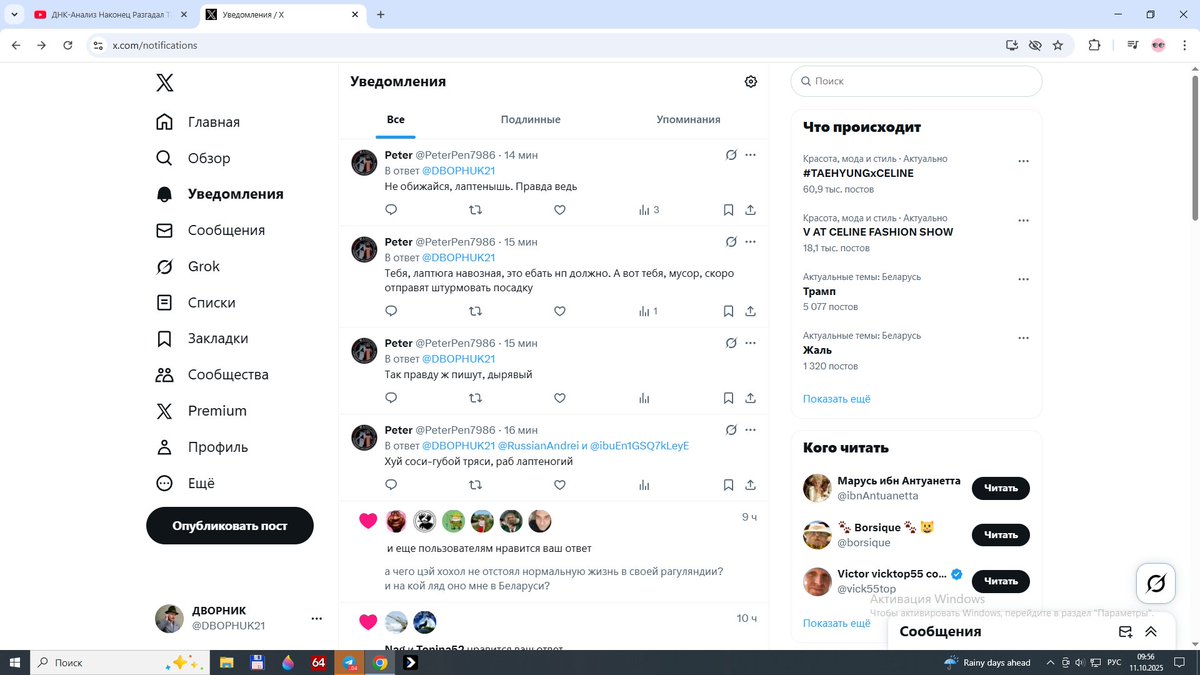This screenshot has height=675, width=1200.
Task: Open options for V AT CELINE FASHION SHOW trend
Action: click(x=1023, y=221)
